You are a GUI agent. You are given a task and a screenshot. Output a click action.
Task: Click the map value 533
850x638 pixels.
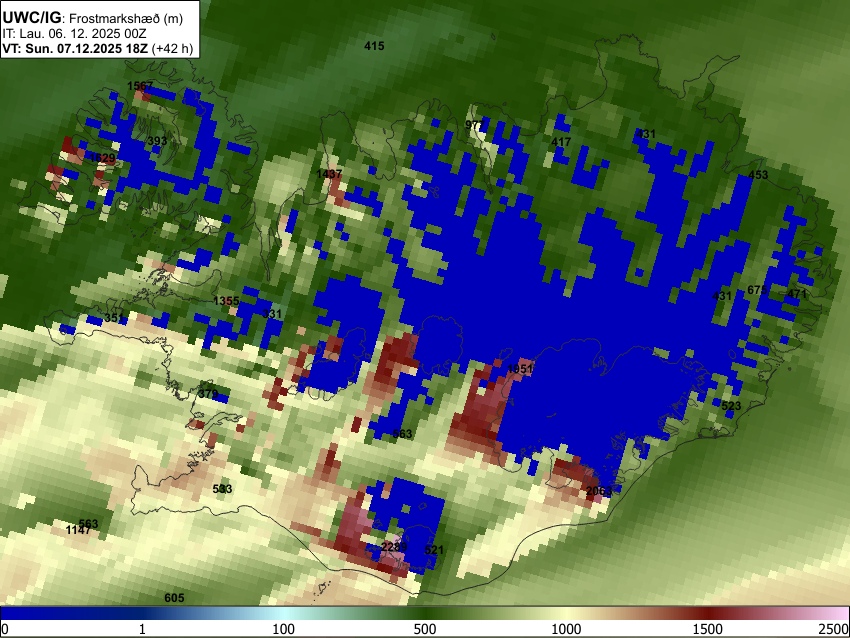click(222, 489)
